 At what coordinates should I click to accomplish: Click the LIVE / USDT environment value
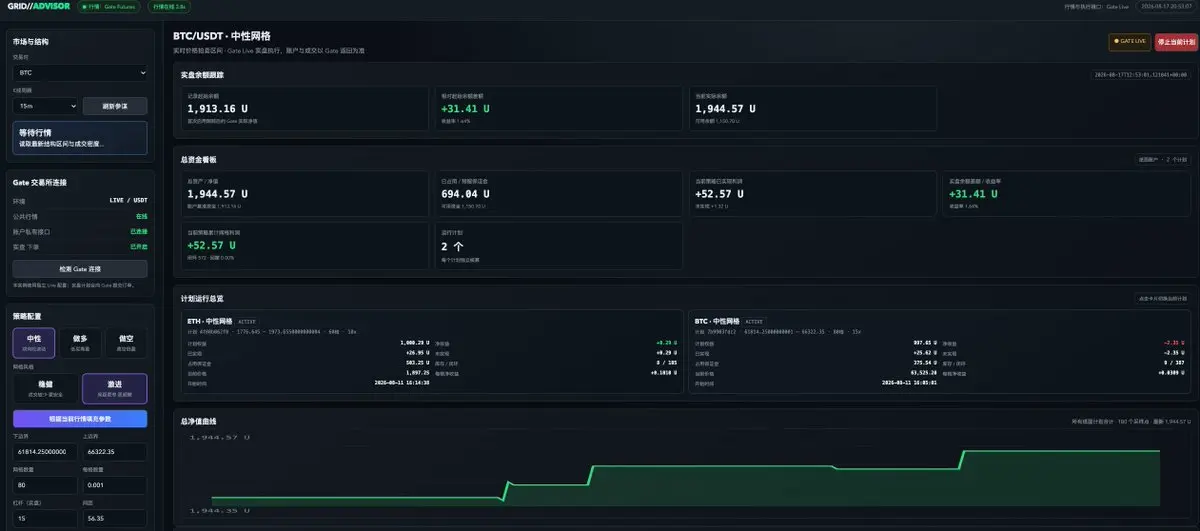128,200
